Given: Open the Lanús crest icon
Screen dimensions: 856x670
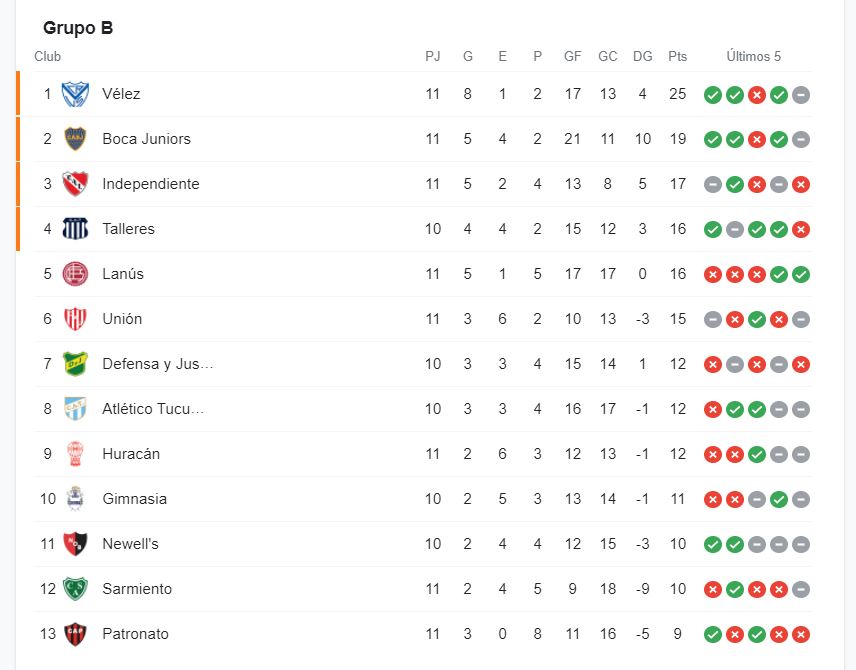Looking at the screenshot, I should pyautogui.click(x=75, y=274).
